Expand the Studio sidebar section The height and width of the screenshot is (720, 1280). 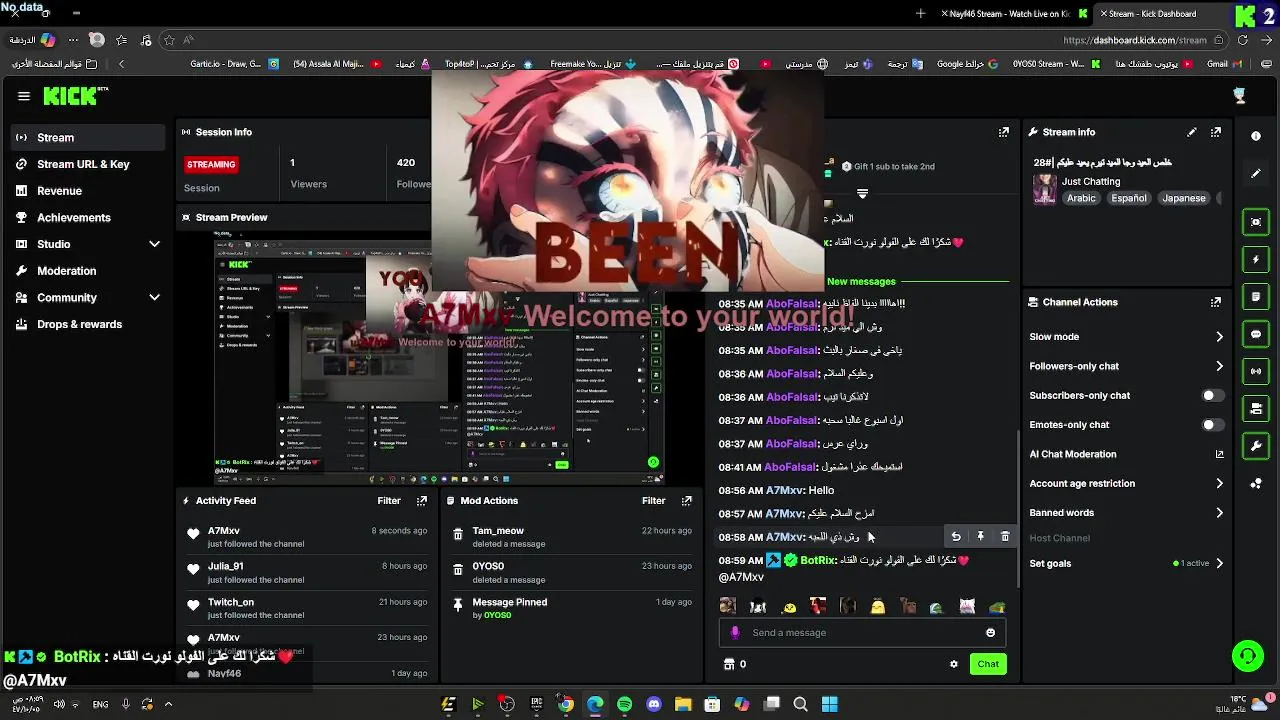pyautogui.click(x=154, y=244)
